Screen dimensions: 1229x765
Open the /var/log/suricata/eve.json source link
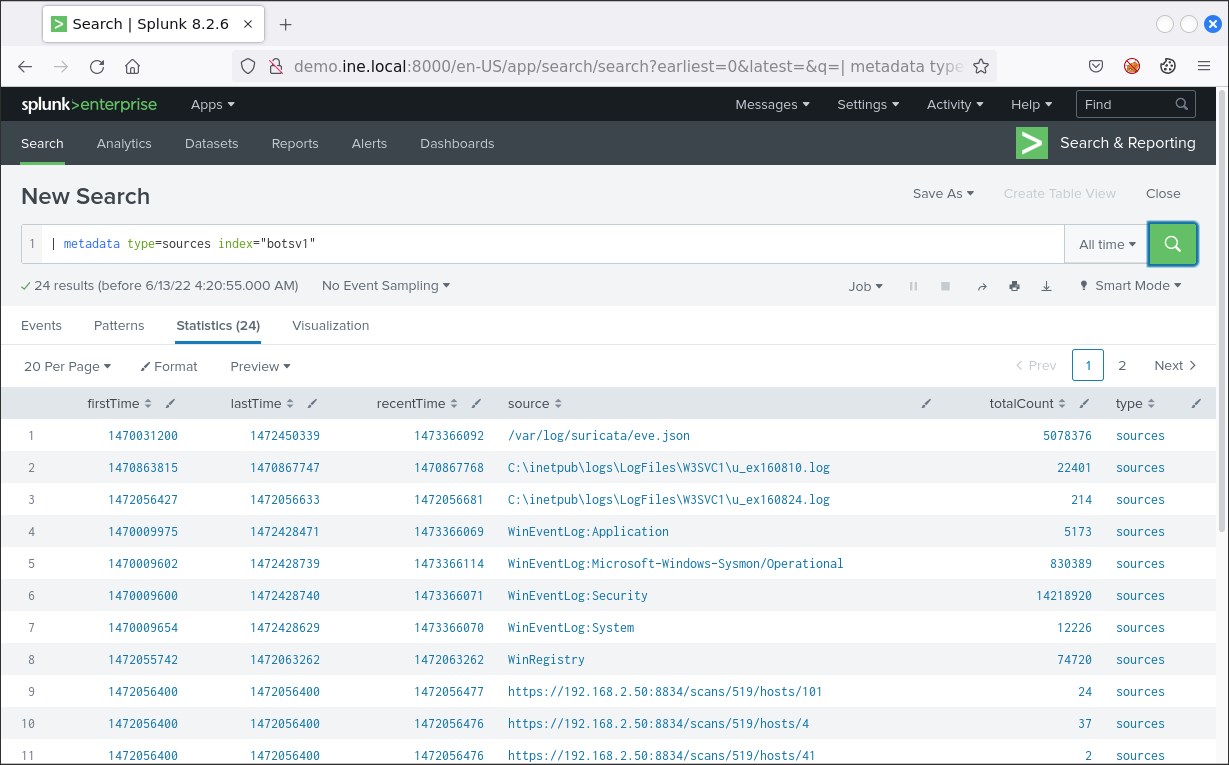point(598,436)
